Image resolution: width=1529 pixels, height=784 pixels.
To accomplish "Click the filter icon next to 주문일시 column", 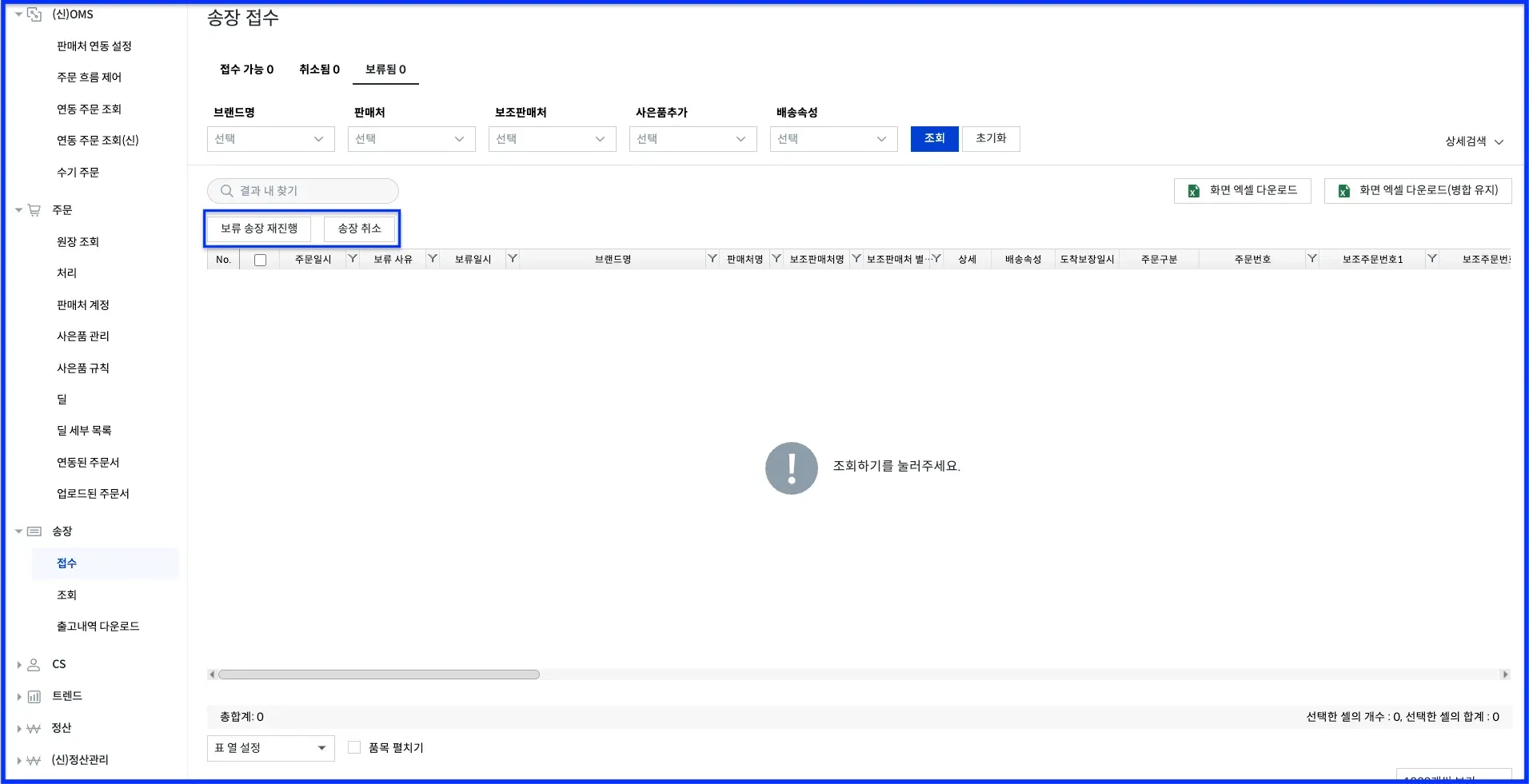I will pos(353,259).
